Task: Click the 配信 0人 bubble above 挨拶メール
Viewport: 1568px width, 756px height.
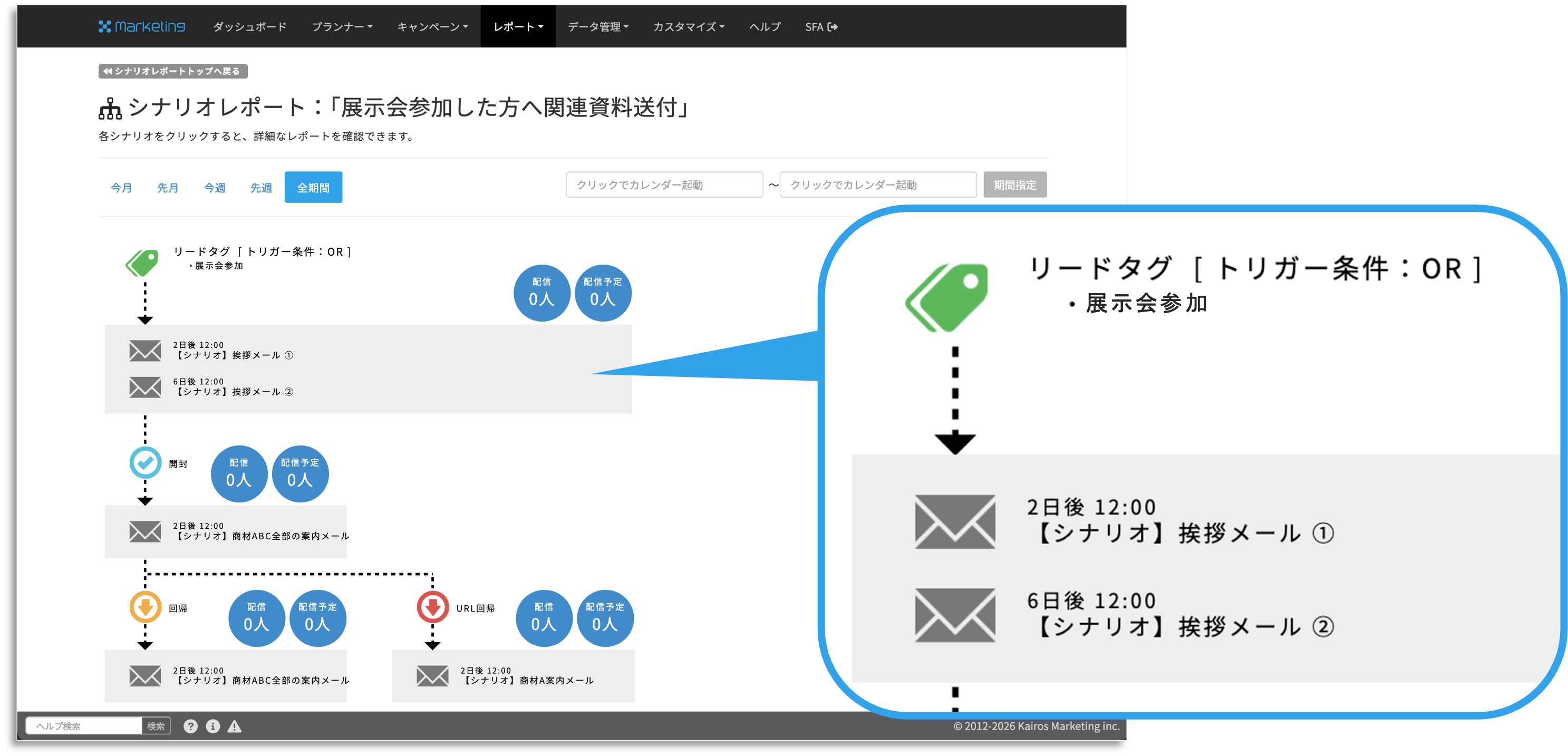Action: [x=542, y=292]
